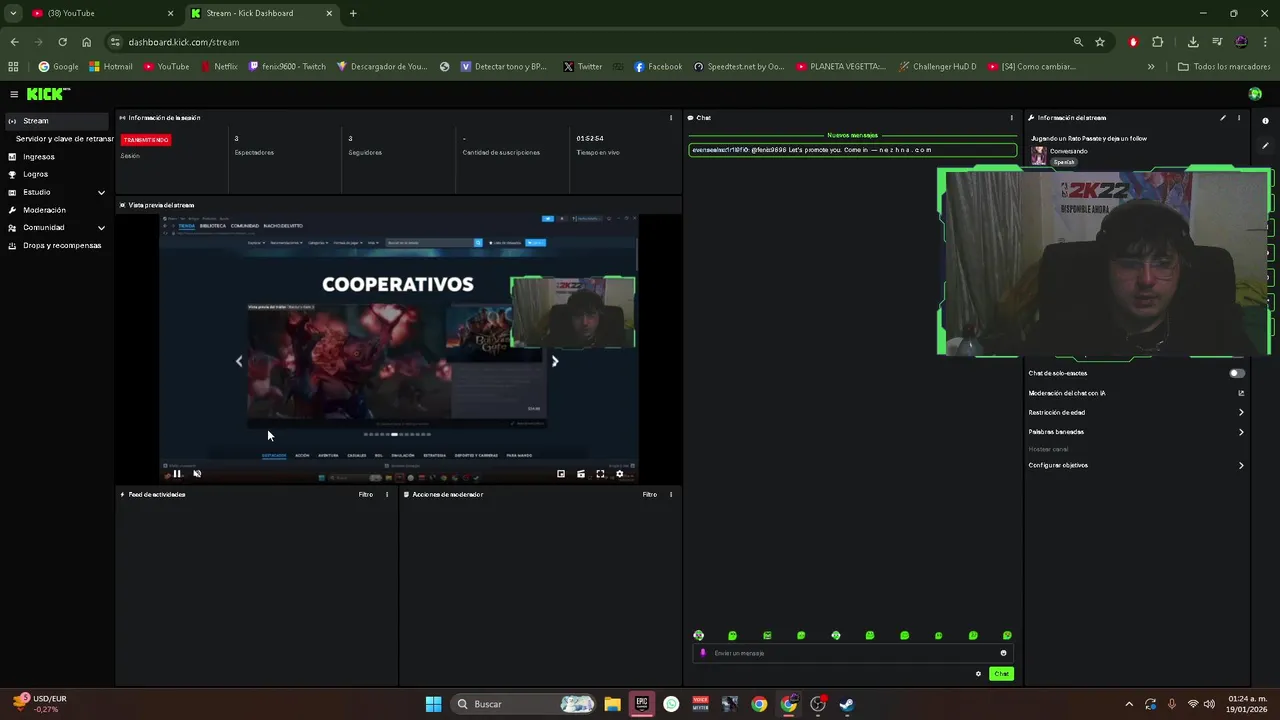The image size is (1280, 720).
Task: Toggle Chat de solo-emotes switch
Action: coord(1237,373)
